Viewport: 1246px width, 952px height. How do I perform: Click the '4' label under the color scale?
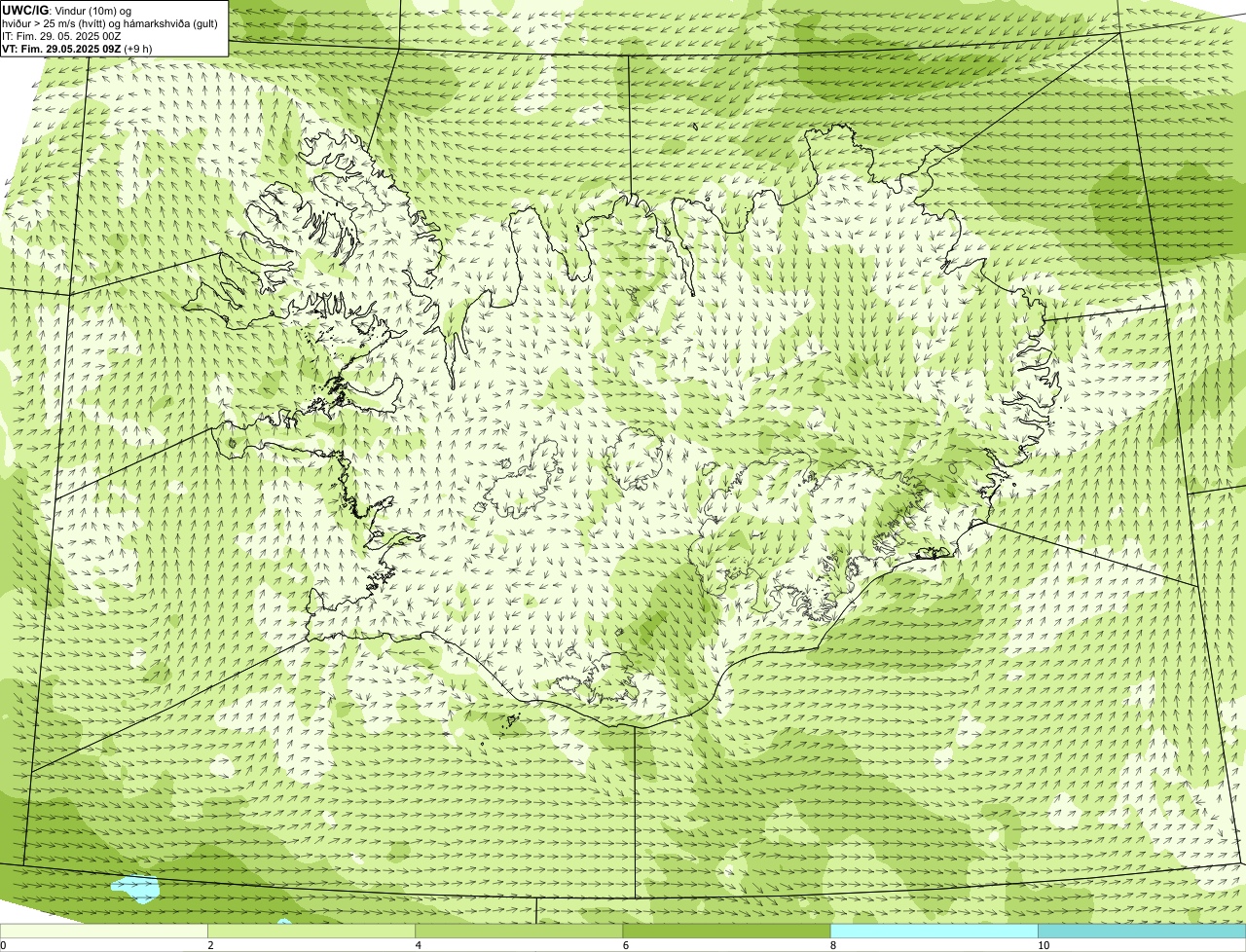click(418, 945)
